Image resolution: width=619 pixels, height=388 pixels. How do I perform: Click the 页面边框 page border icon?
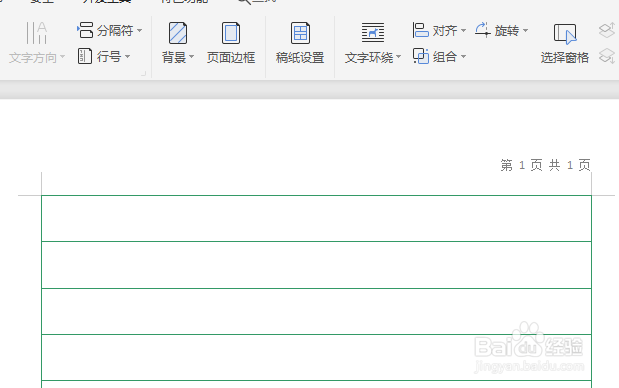(x=231, y=33)
